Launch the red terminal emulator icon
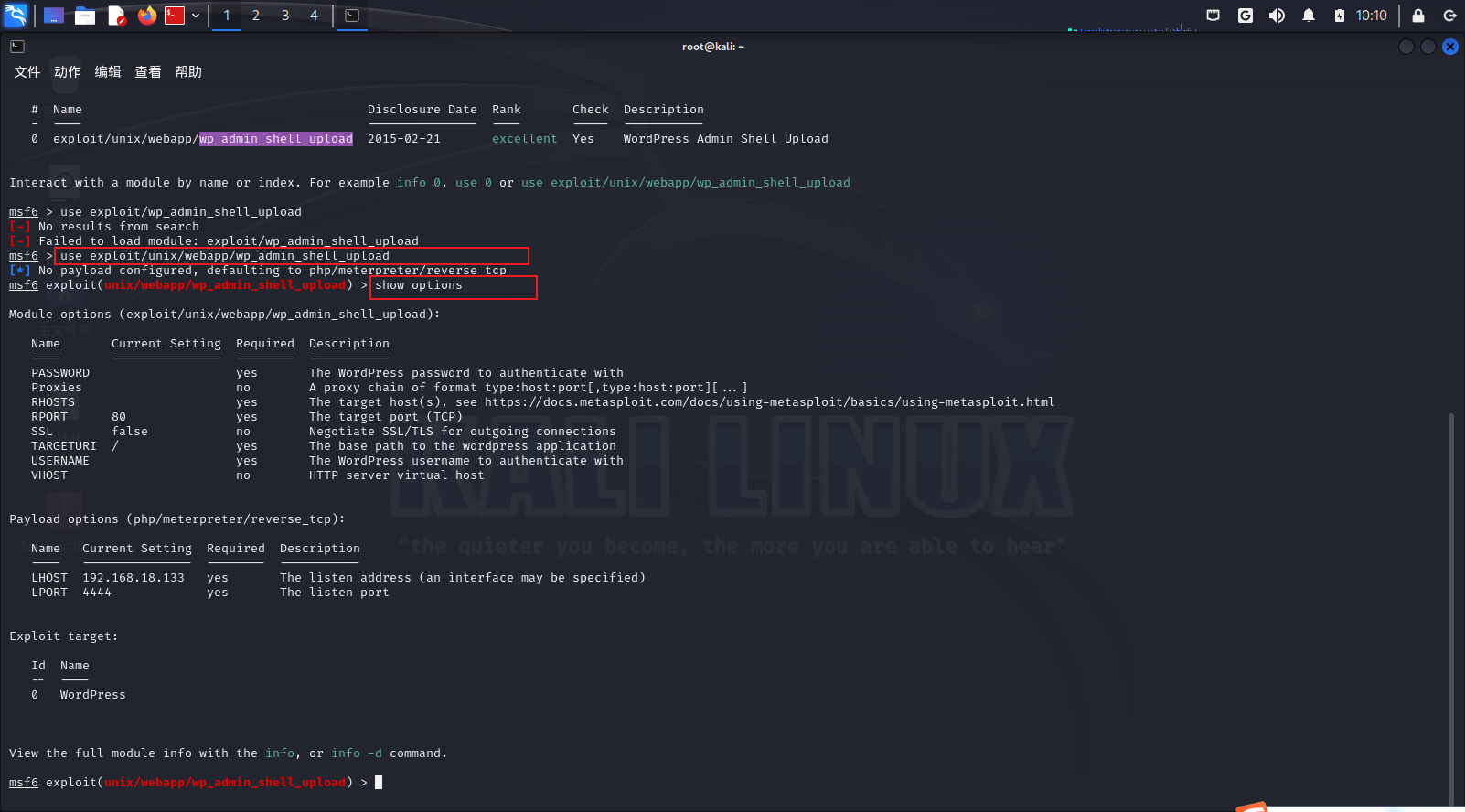Viewport: 1465px width, 812px height. [175, 16]
